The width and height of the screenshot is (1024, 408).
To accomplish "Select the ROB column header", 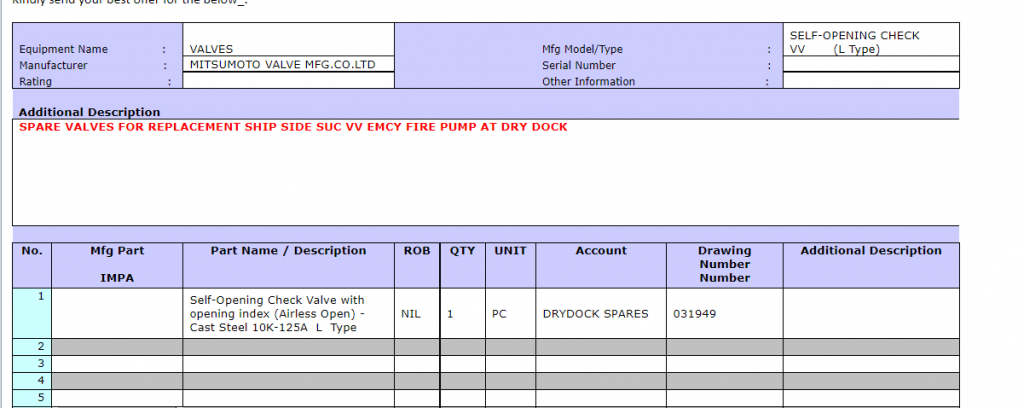I will (415, 251).
